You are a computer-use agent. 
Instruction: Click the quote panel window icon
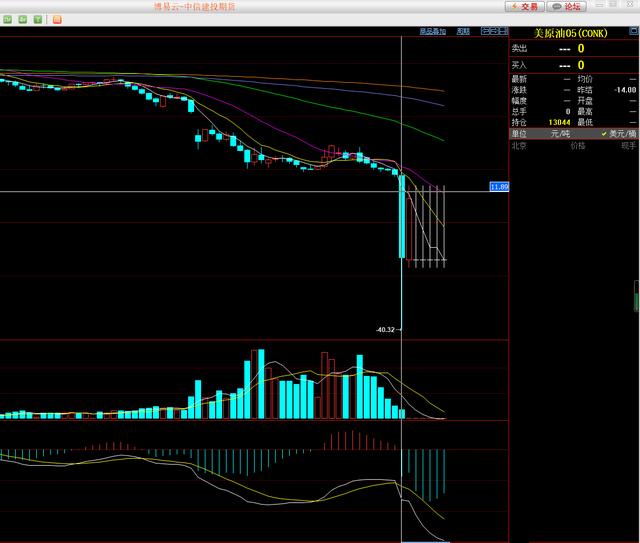point(633,31)
